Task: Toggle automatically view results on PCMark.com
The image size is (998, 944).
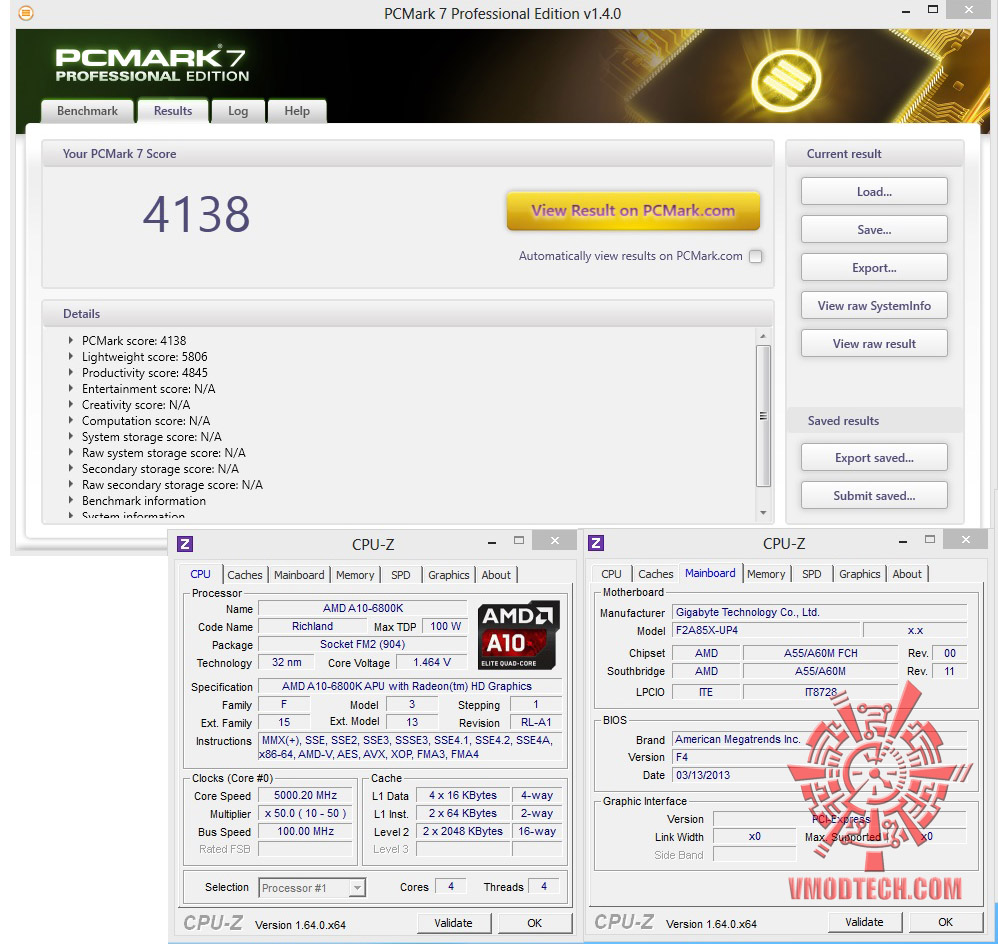Action: click(x=756, y=257)
